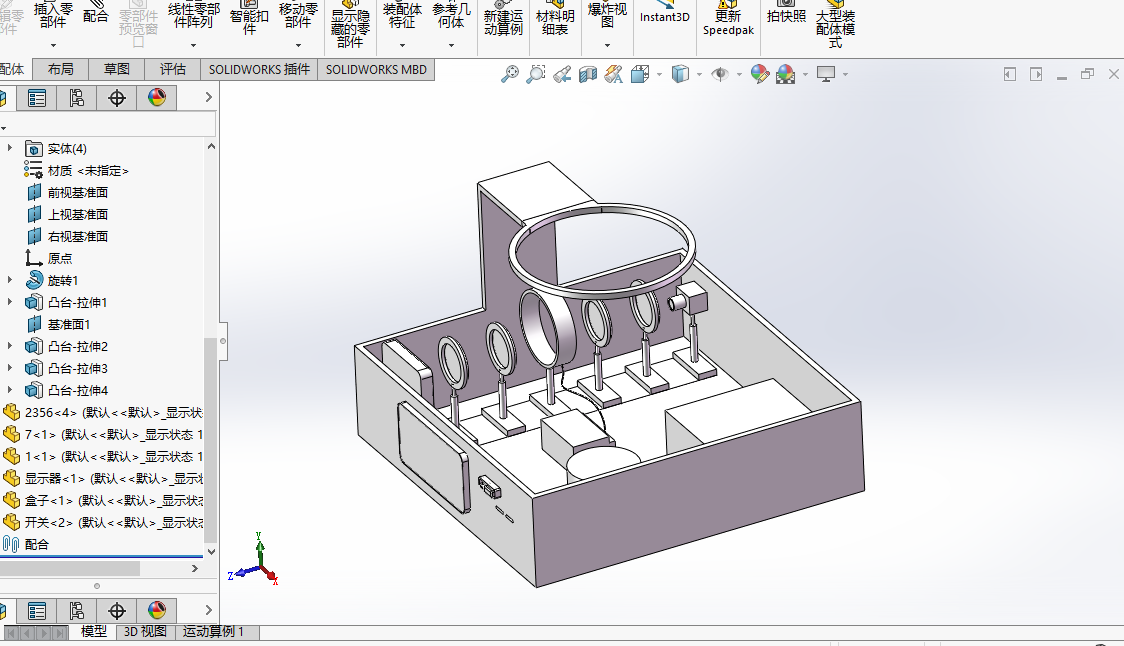Image resolution: width=1124 pixels, height=646 pixels.
Task: Toggle Instant3D mode
Action: pos(664,17)
